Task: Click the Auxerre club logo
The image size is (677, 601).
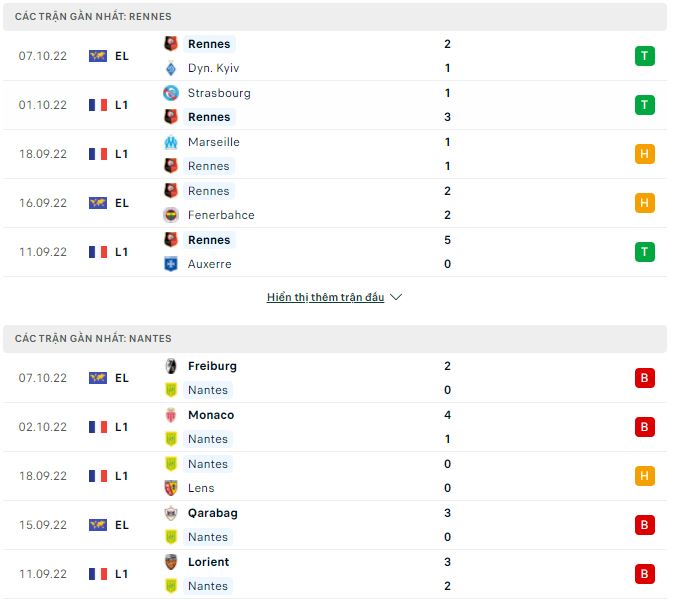Action: coord(170,264)
